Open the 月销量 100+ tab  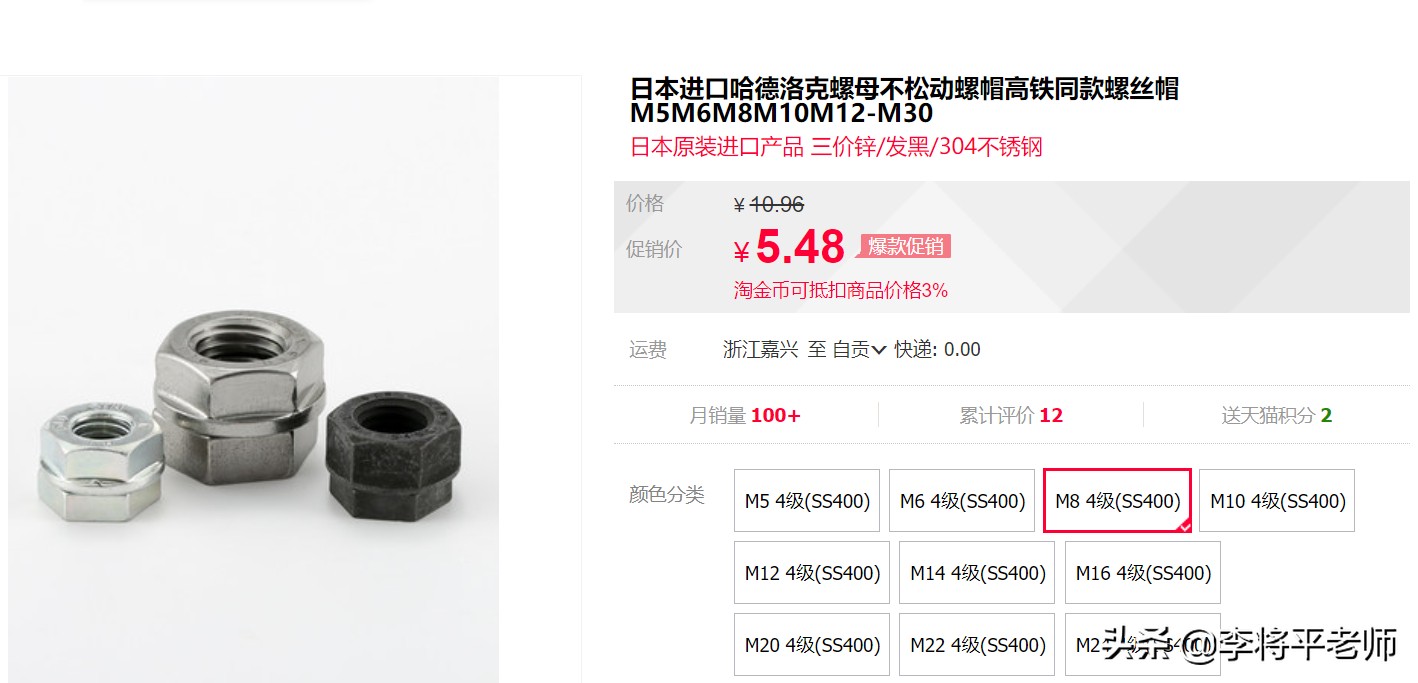[745, 415]
